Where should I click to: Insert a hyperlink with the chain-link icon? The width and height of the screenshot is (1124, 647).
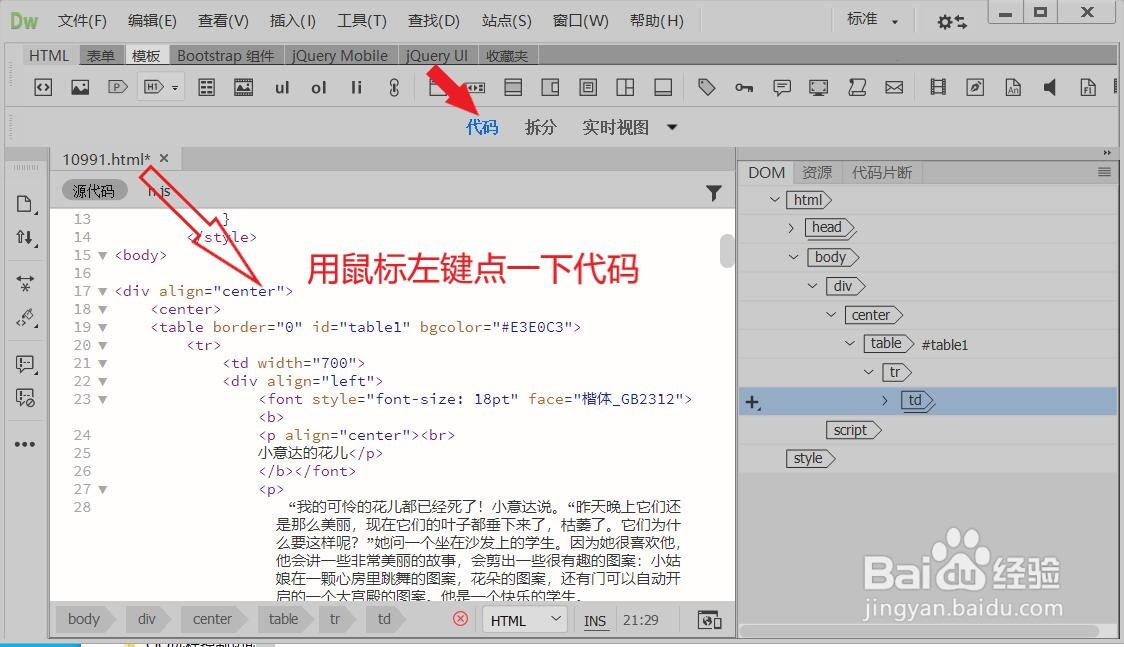pyautogui.click(x=394, y=87)
